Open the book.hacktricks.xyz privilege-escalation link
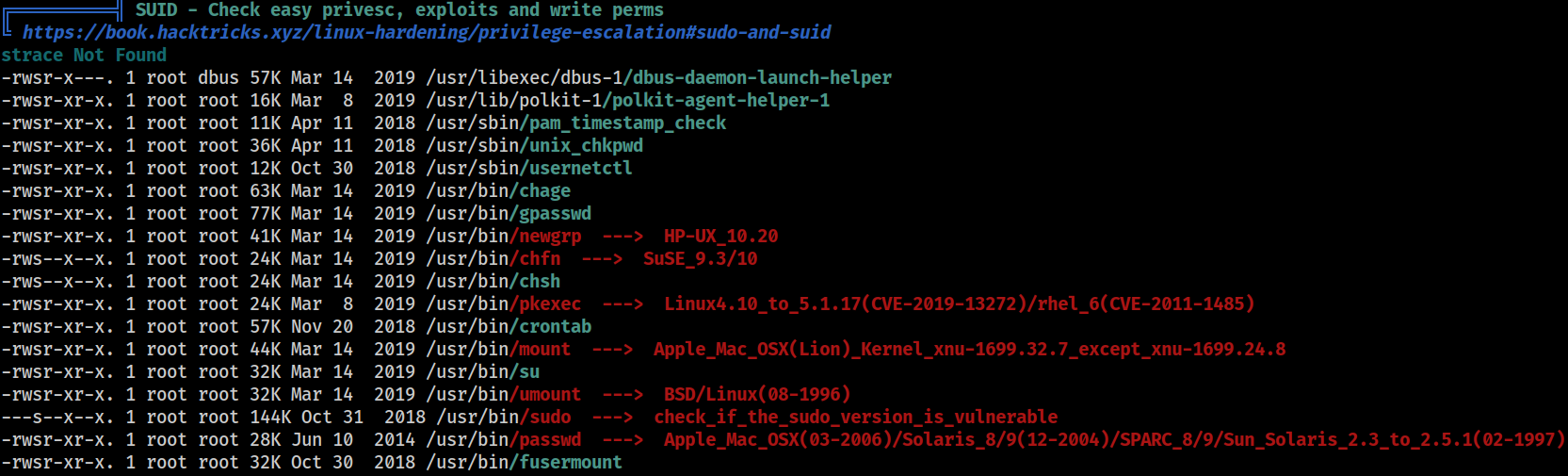This screenshot has height=476, width=1568. point(427,33)
